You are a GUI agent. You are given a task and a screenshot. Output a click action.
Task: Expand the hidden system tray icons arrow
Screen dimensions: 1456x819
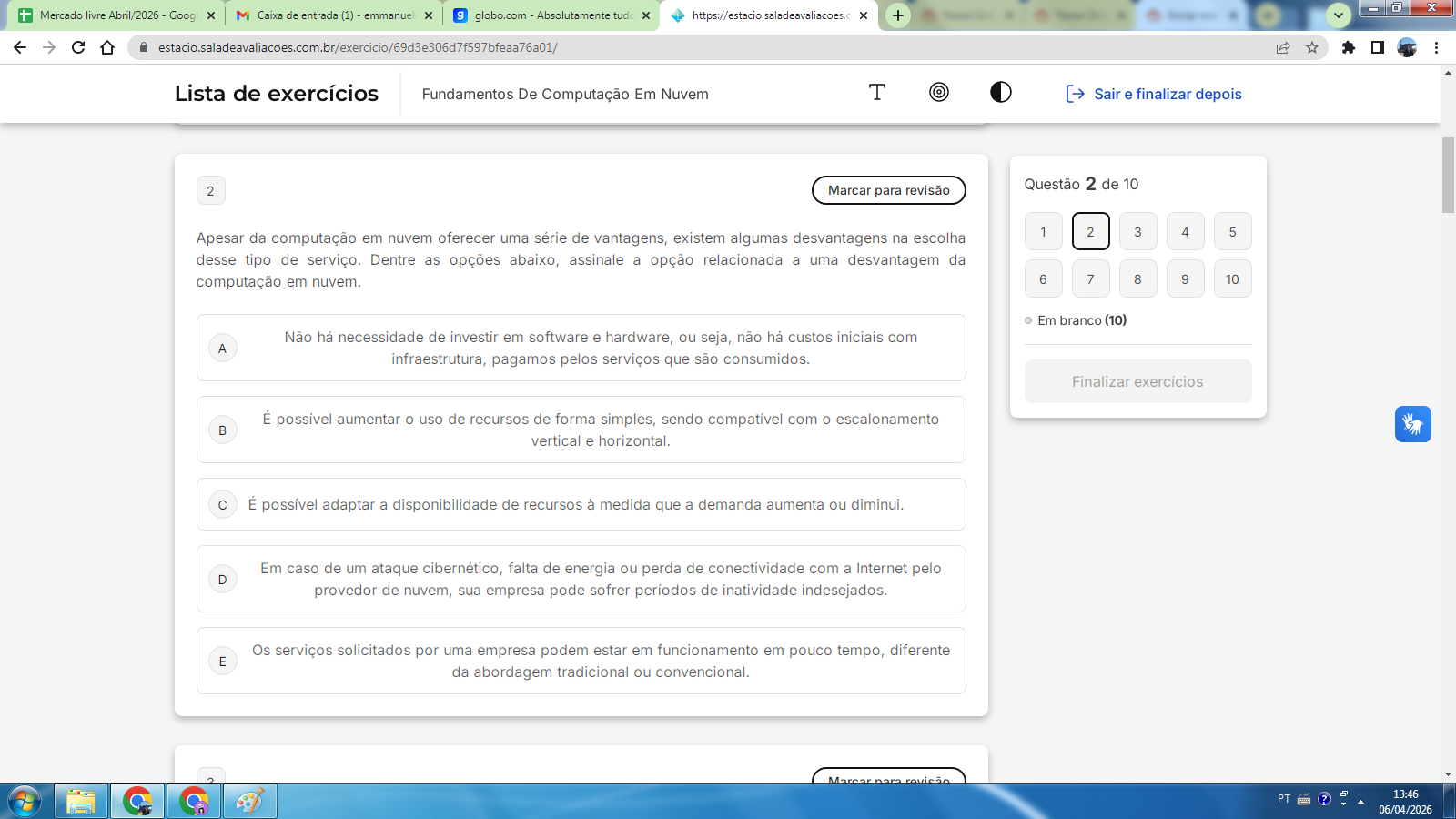[1360, 802]
